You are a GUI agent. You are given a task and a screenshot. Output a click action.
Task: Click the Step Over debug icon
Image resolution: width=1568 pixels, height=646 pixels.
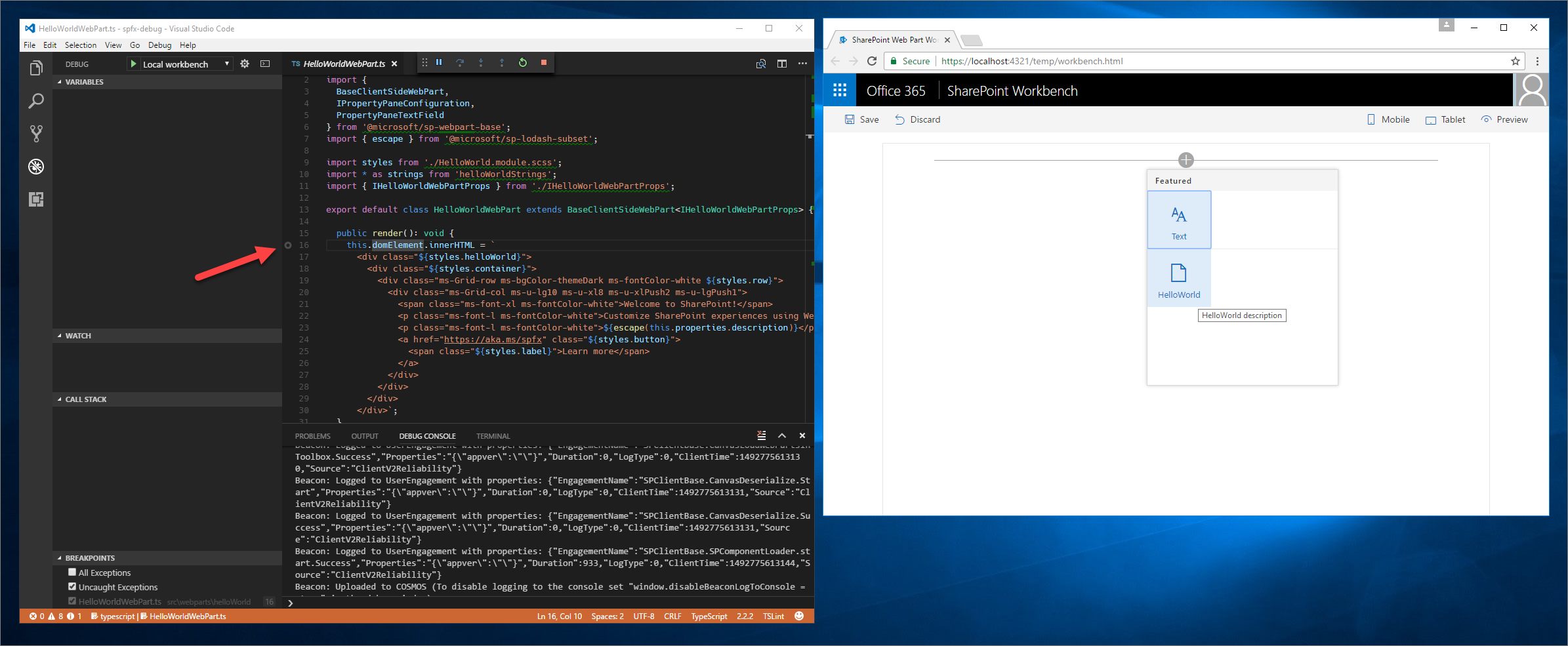point(460,62)
